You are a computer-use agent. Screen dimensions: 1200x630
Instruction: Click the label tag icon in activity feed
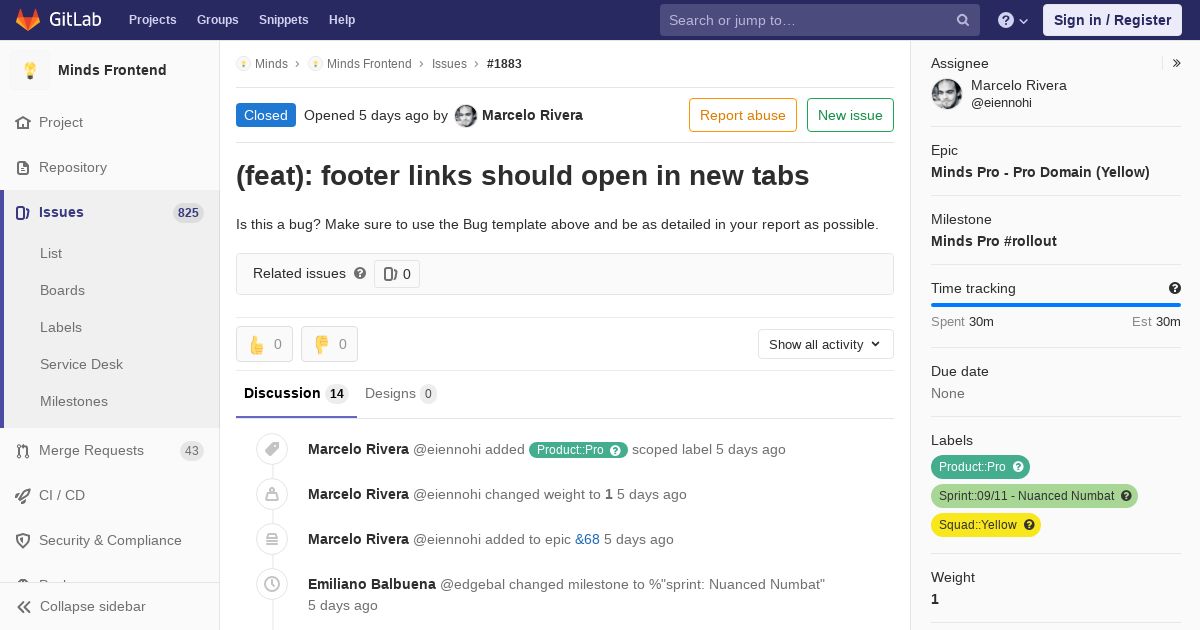point(272,450)
